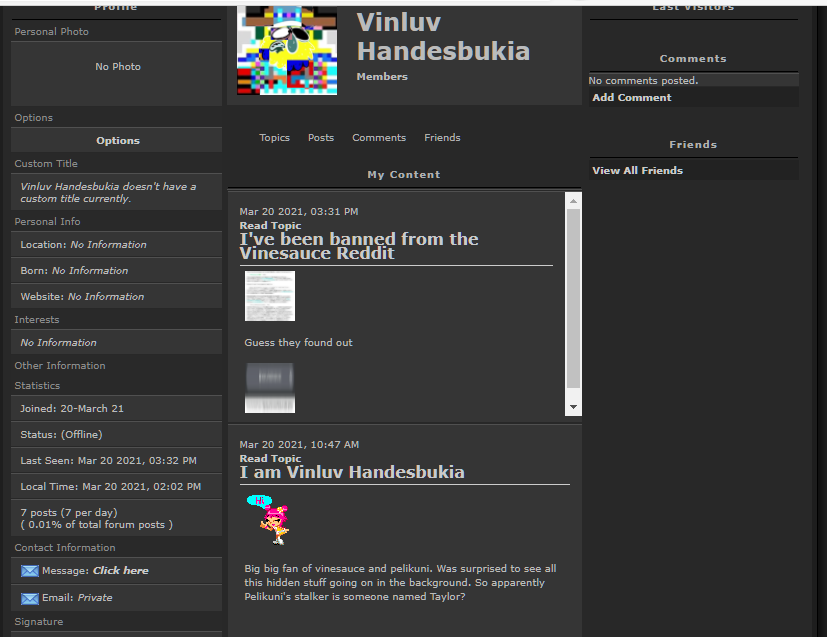Switch to the Topics tab

click(274, 138)
